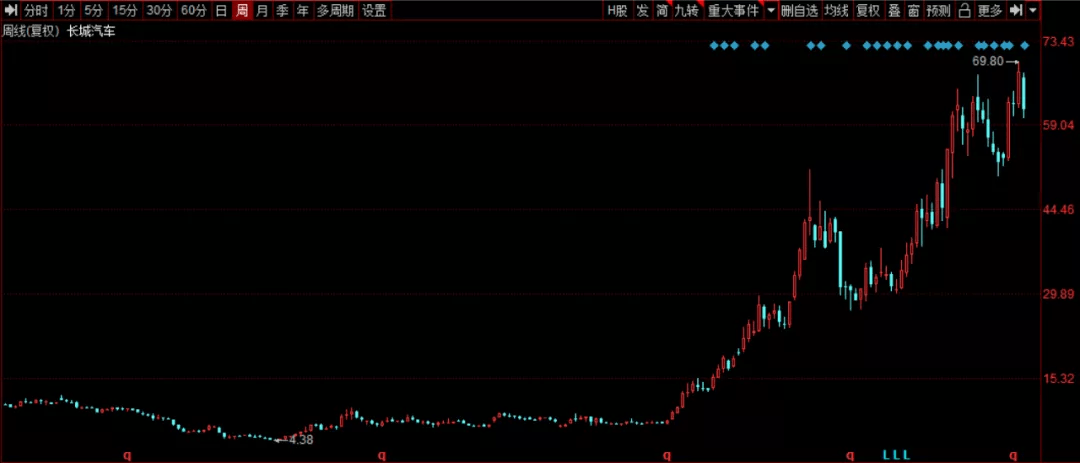
Task: Open the dropdown arrow at far right
Action: click(x=1033, y=11)
